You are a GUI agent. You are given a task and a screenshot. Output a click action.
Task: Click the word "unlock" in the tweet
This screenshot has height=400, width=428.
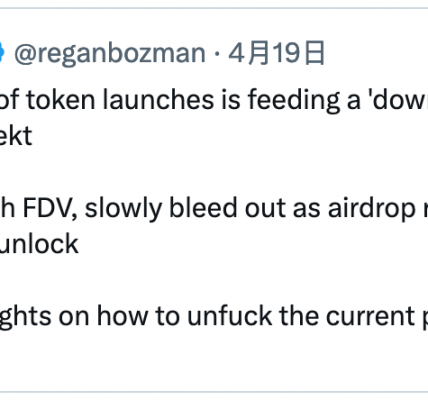point(39,244)
